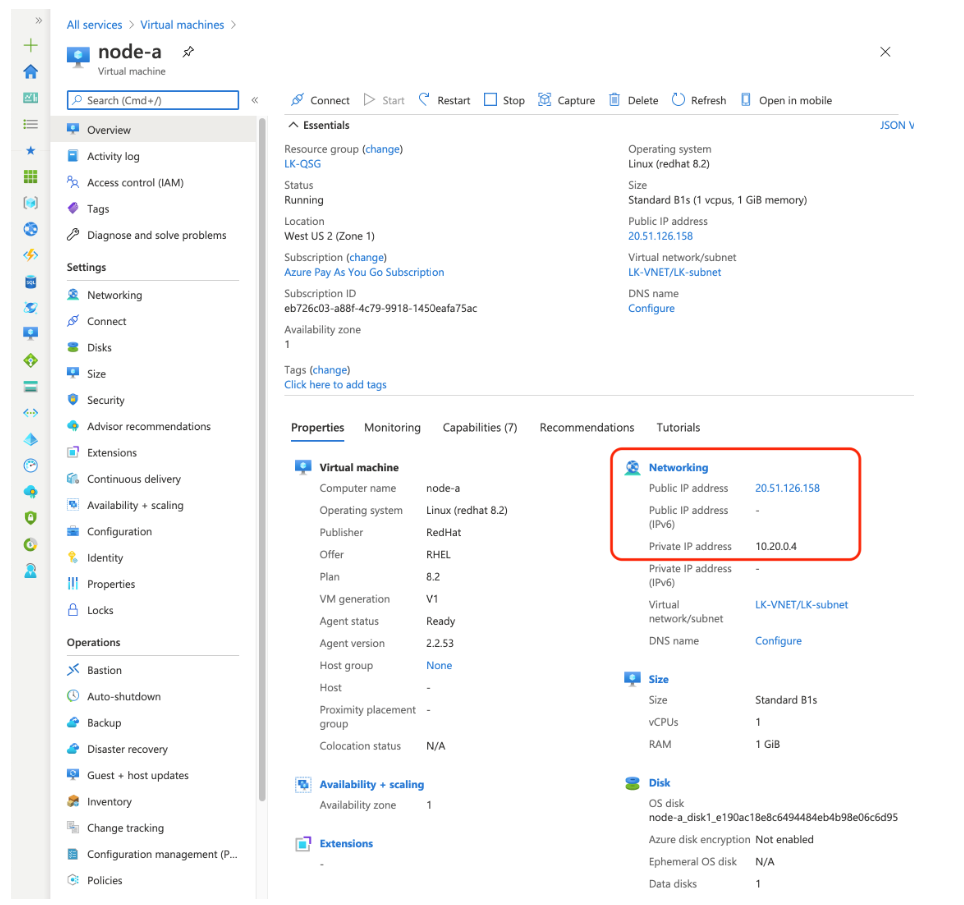The width and height of the screenshot is (964, 905).
Task: Stop the virtual machine
Action: (504, 100)
